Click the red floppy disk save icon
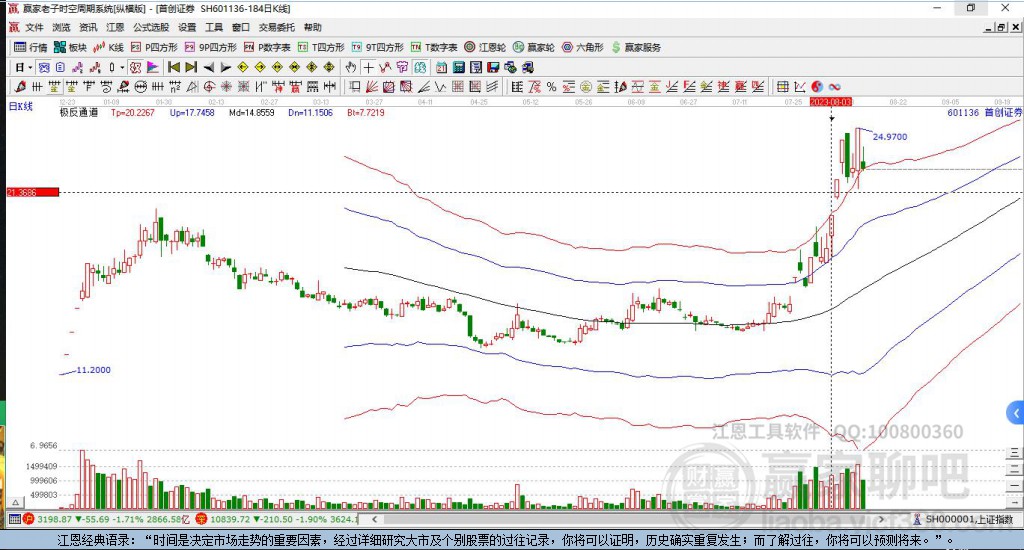 pos(492,67)
